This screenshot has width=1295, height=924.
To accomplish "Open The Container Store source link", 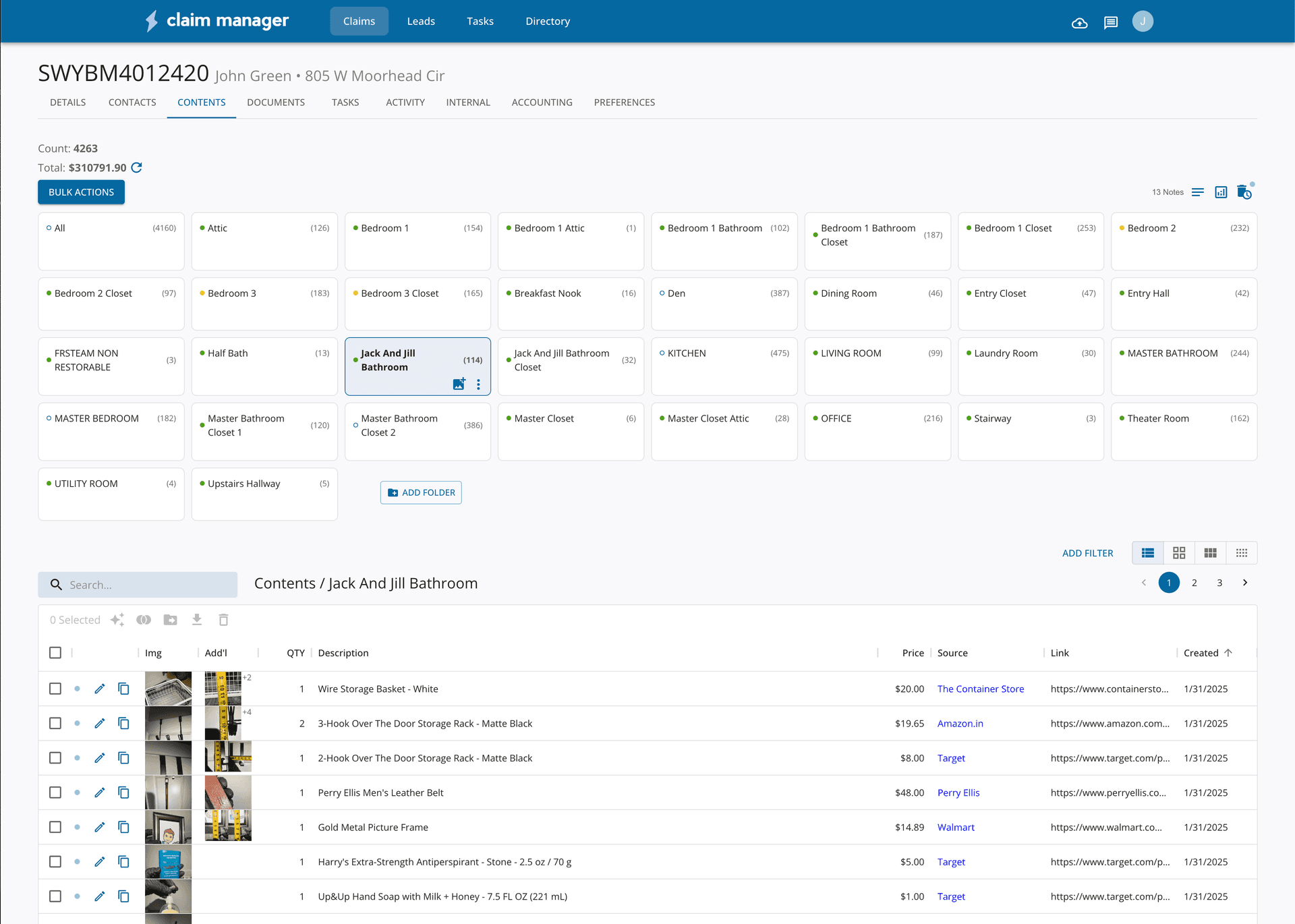I will tap(980, 689).
